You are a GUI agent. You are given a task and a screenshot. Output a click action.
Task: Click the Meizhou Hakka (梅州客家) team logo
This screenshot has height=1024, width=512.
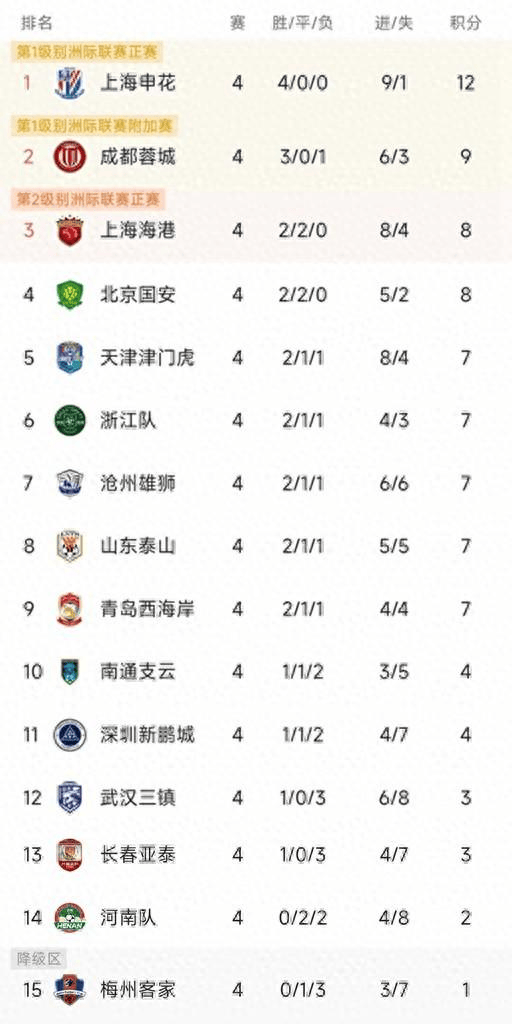pos(70,989)
